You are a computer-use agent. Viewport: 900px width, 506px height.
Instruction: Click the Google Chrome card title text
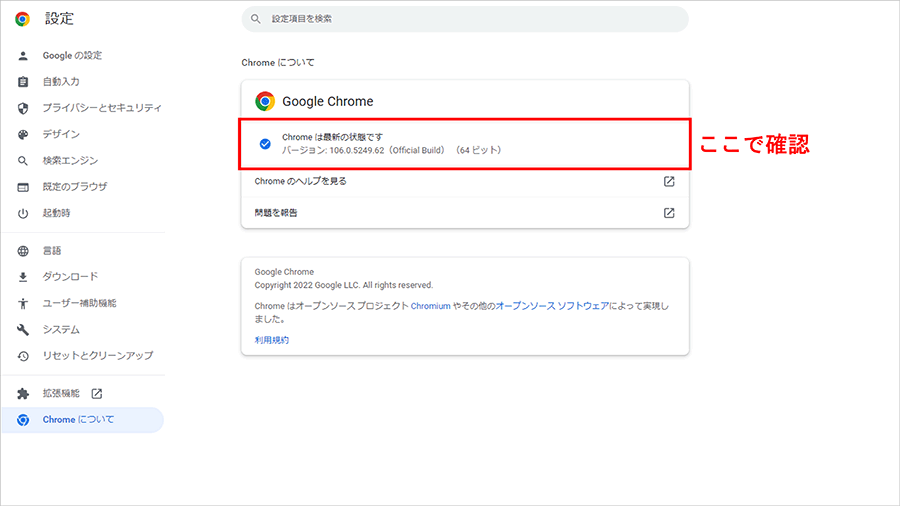click(x=328, y=102)
